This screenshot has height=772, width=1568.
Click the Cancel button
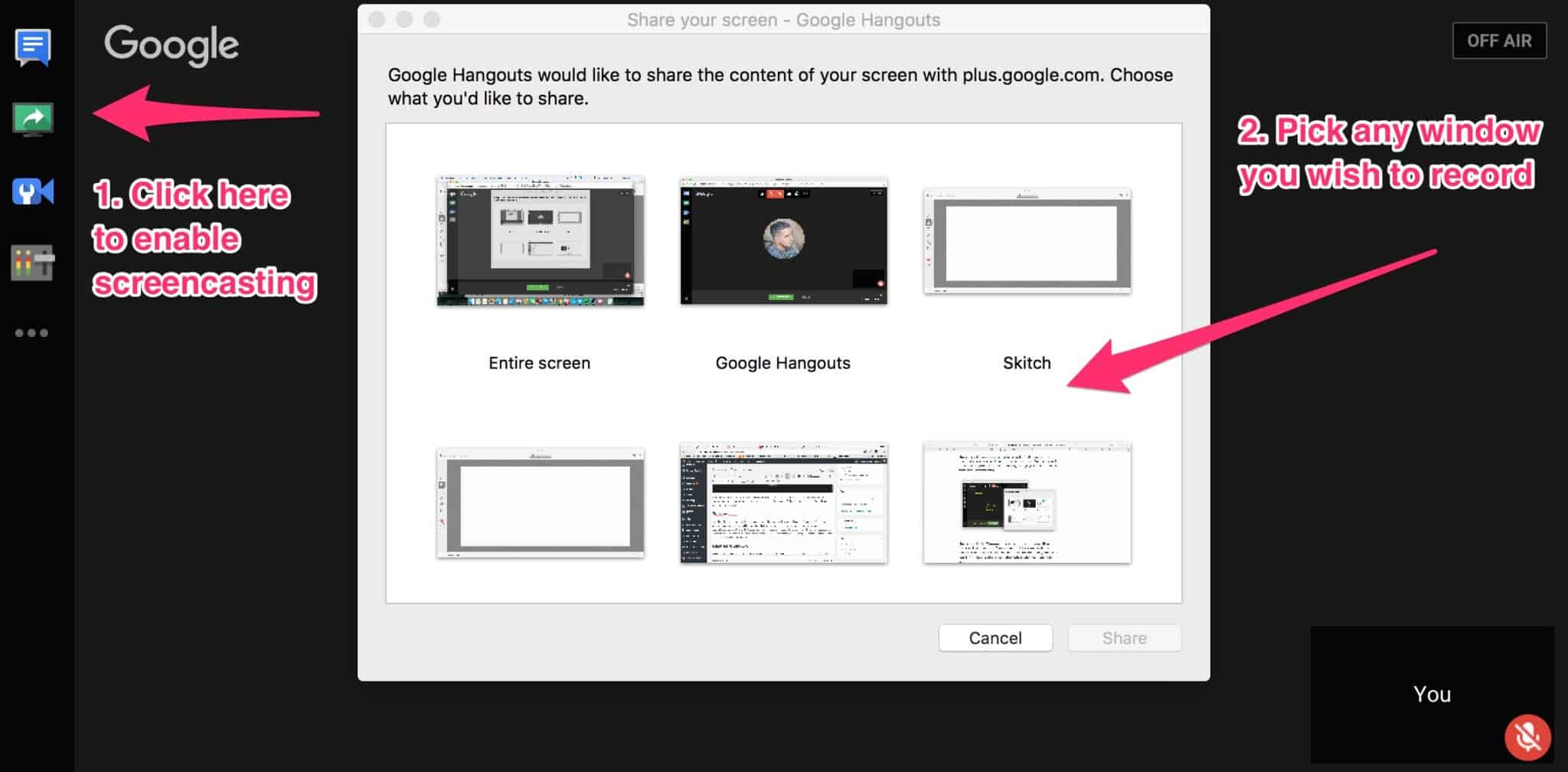[x=995, y=638]
